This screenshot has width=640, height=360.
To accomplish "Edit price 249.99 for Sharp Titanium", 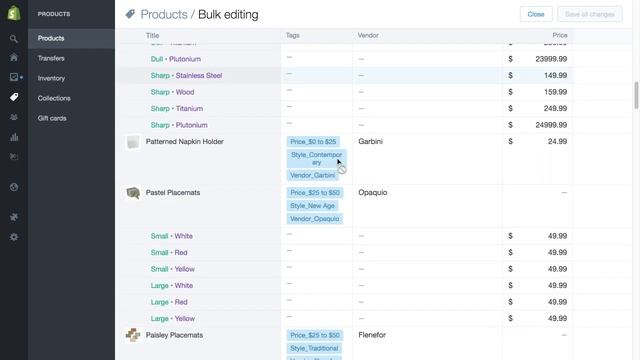I will [538, 109].
